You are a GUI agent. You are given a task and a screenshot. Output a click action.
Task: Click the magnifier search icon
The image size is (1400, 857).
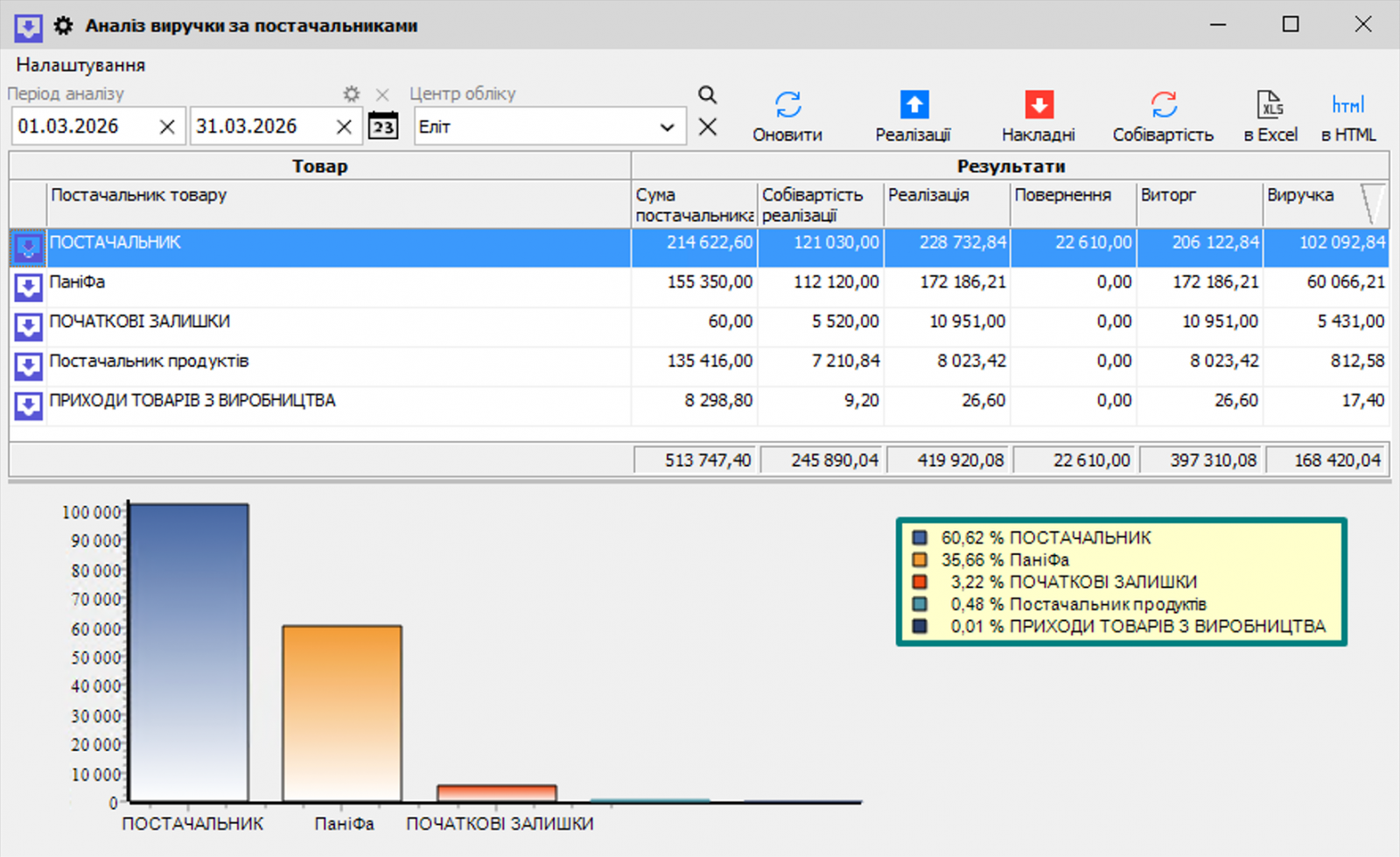707,95
